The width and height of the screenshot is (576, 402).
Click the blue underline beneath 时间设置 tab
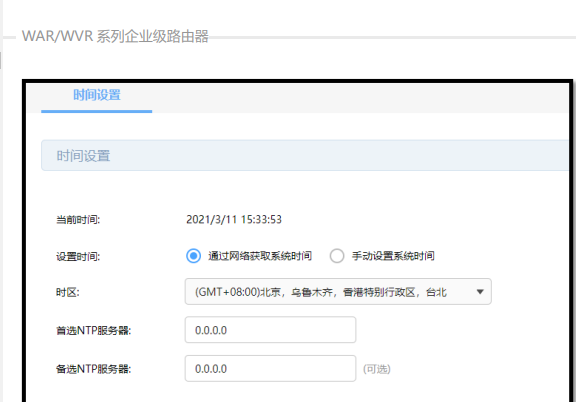[x=97, y=111]
